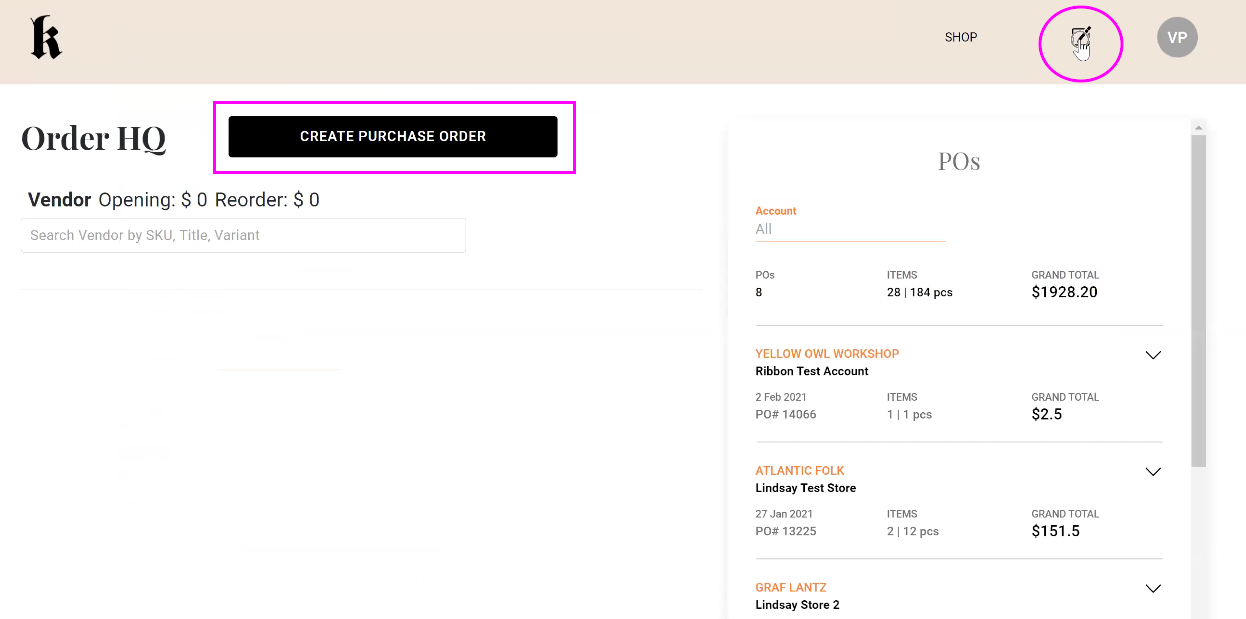Click the Ribbon Test Account name
Image resolution: width=1246 pixels, height=619 pixels.
pos(811,371)
